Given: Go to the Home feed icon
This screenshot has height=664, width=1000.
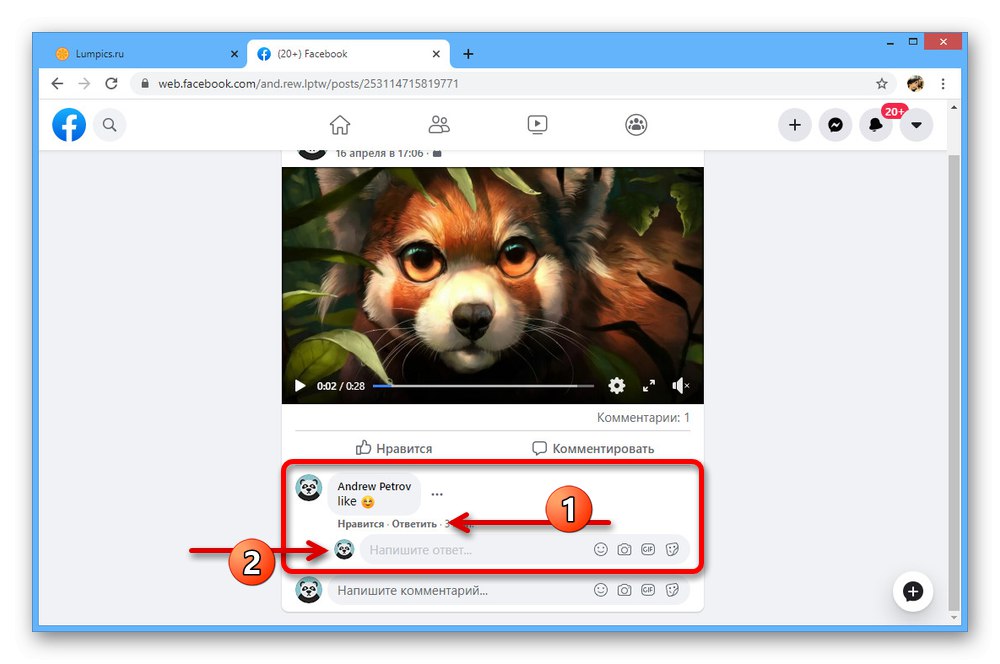Looking at the screenshot, I should click(x=340, y=124).
